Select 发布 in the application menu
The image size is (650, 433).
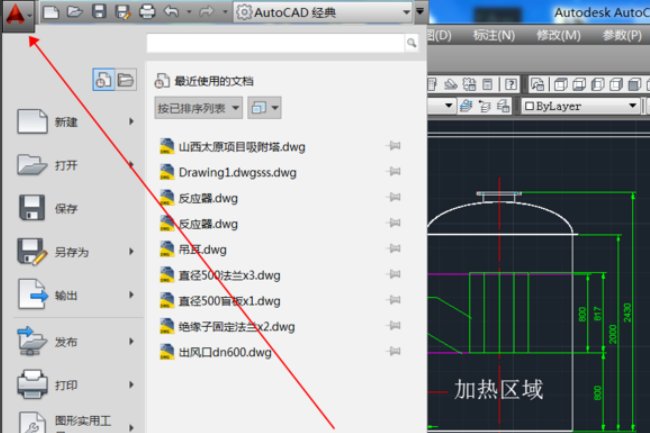pos(77,342)
